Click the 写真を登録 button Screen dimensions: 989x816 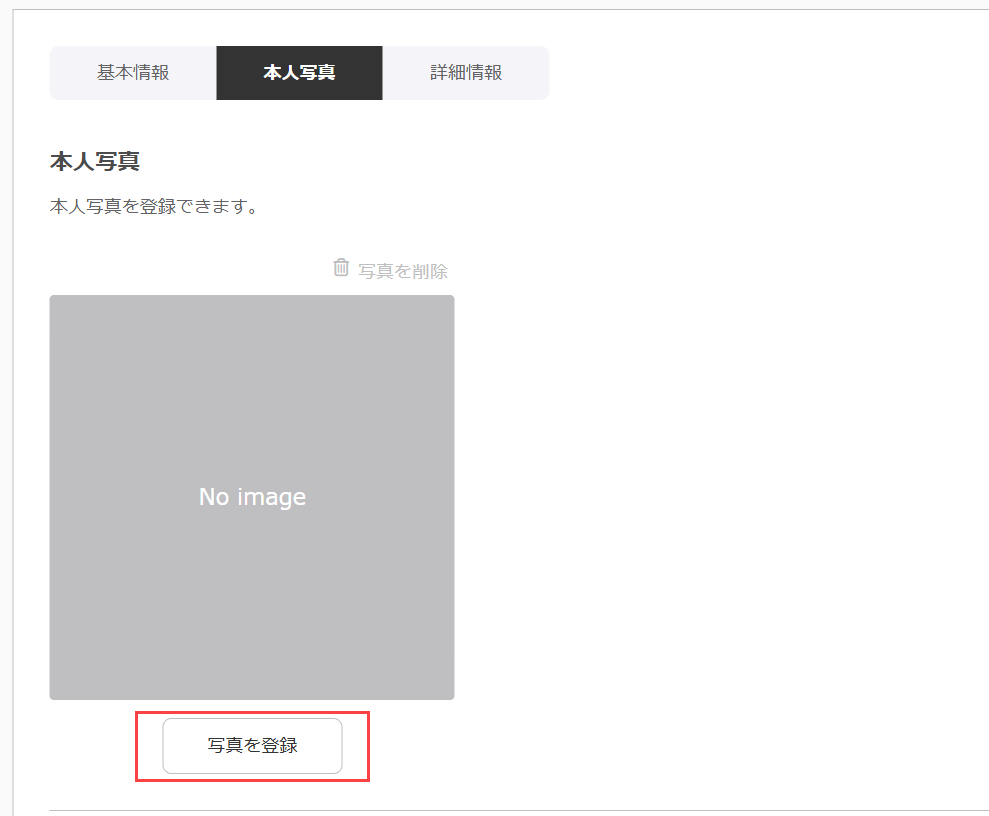tap(252, 745)
